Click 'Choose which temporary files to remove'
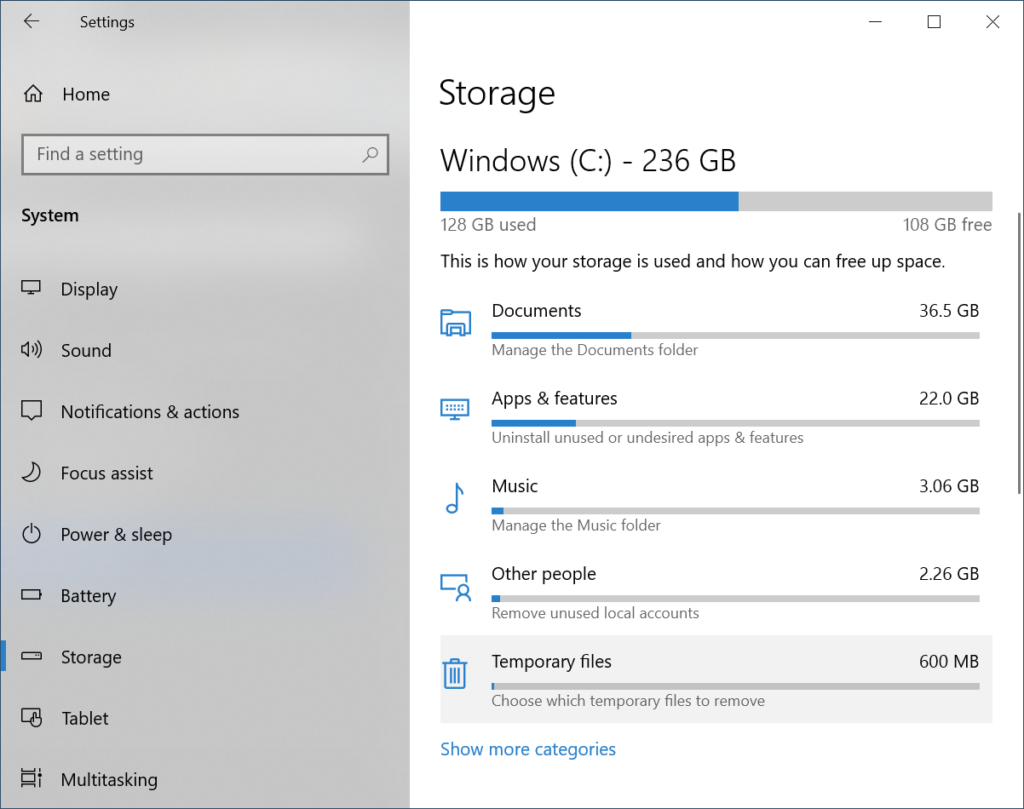 (628, 701)
